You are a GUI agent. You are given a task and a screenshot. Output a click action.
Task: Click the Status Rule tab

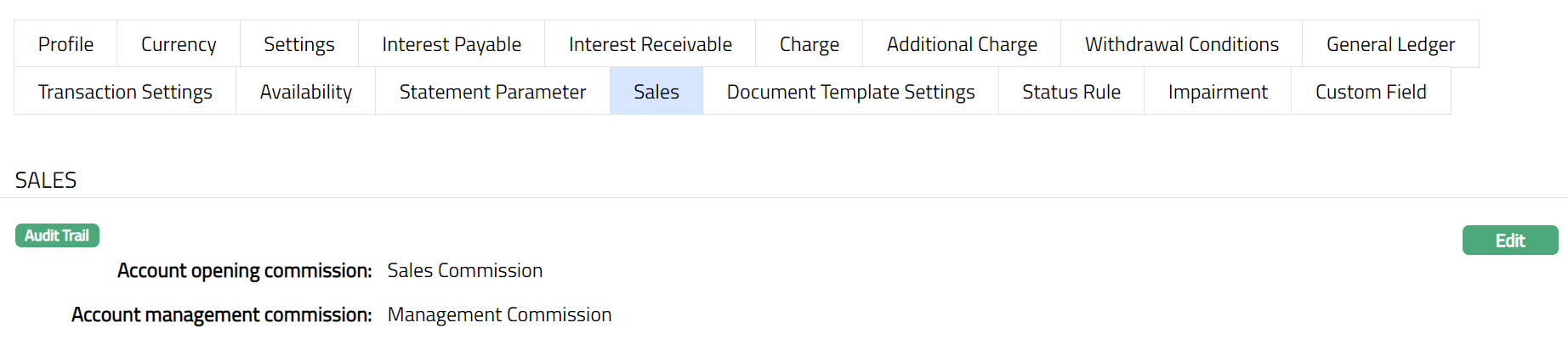1071,92
